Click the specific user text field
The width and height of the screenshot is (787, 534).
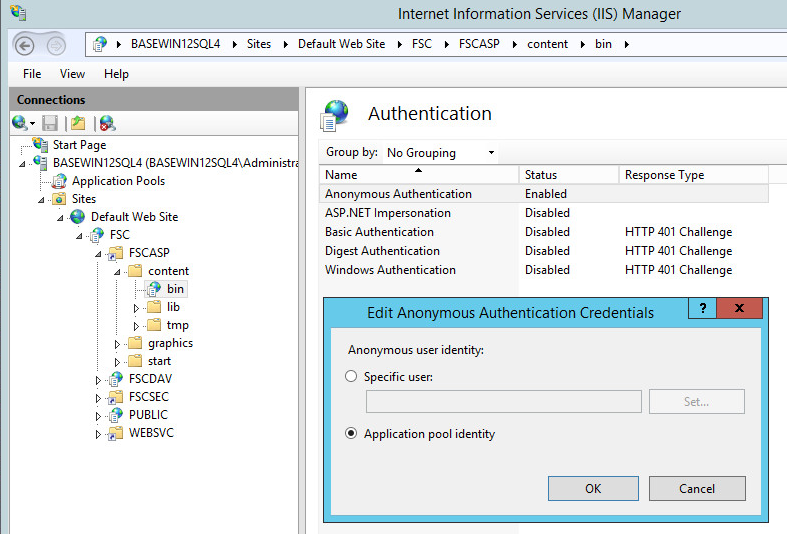pos(503,402)
